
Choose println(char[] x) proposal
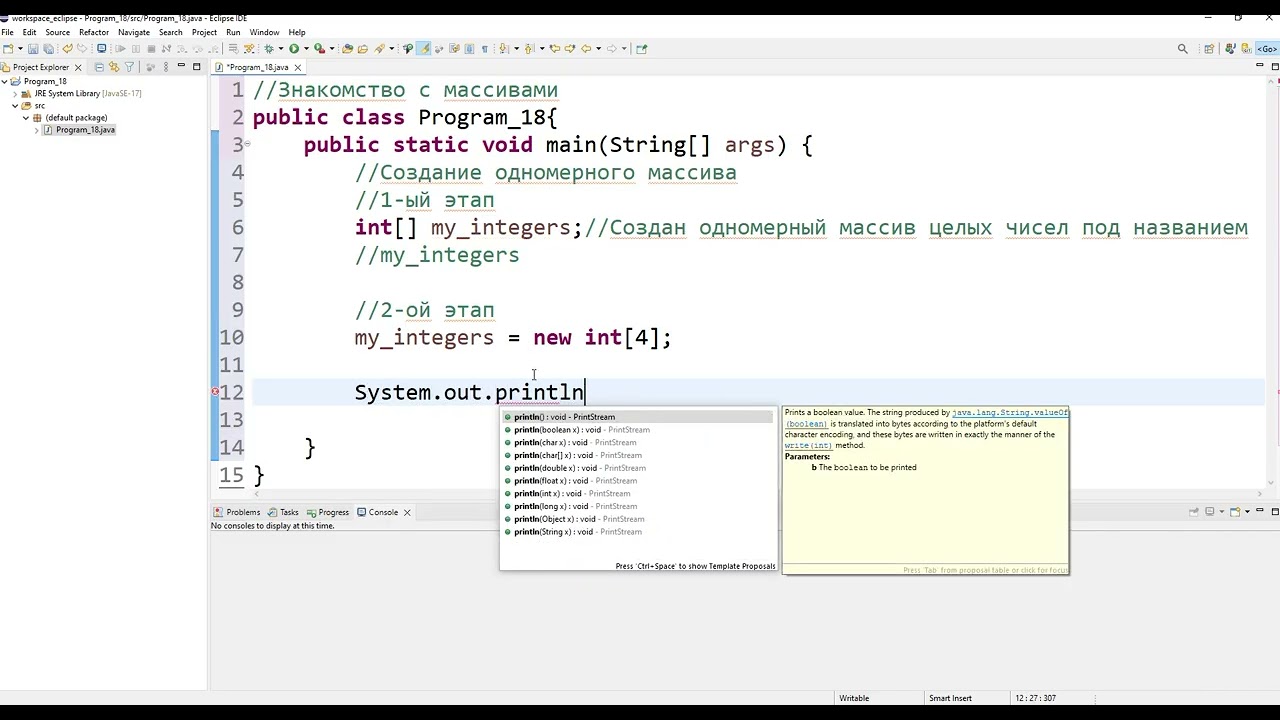(x=637, y=455)
